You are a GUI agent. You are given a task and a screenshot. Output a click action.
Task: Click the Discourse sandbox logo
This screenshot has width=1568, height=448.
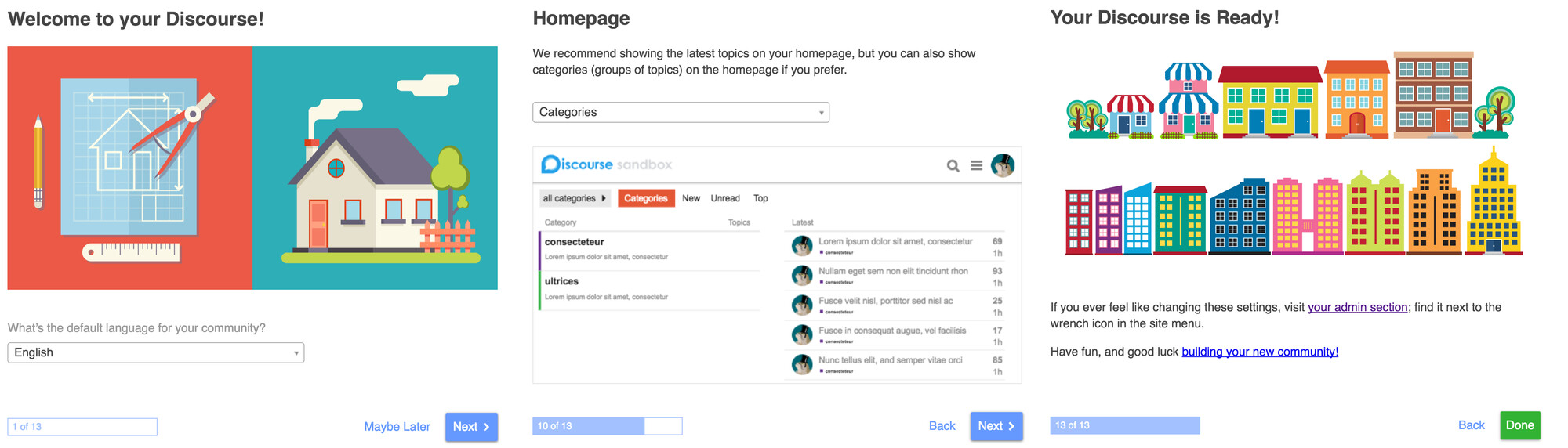point(606,164)
